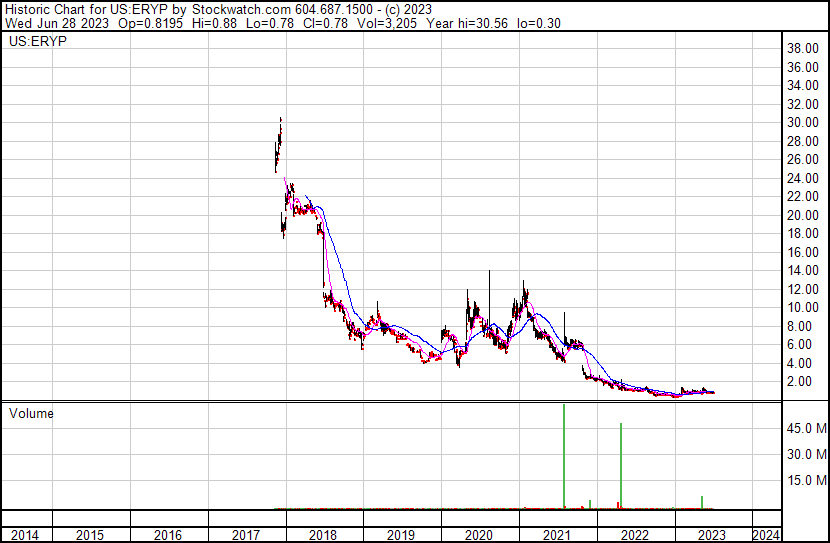830x543 pixels.
Task: Click the 10.00 price axis value
Action: coord(803,307)
